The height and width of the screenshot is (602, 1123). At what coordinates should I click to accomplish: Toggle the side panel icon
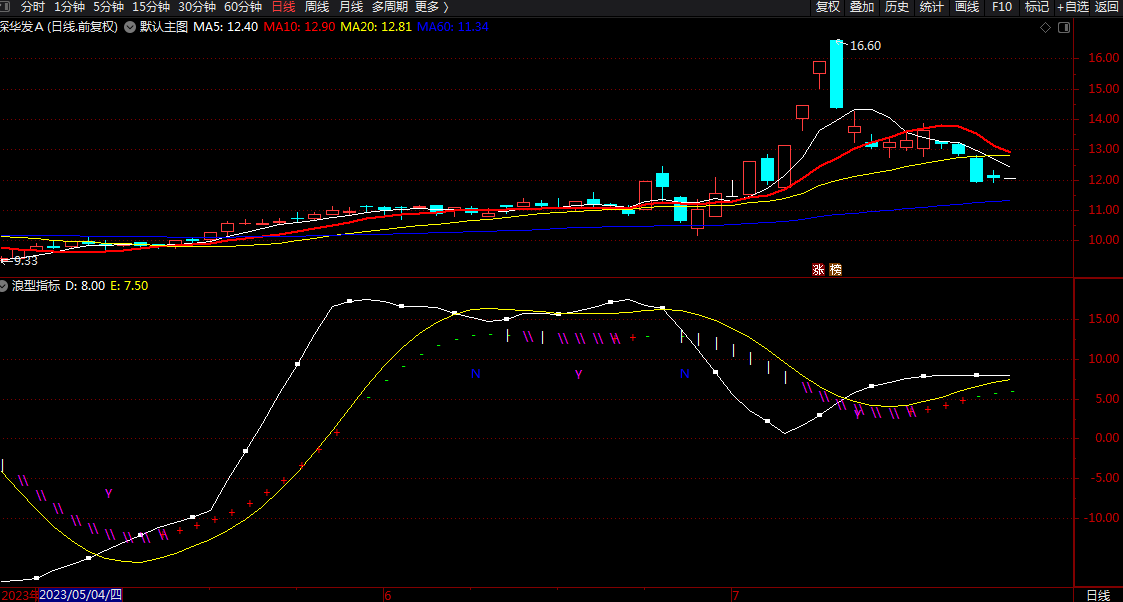pos(1064,27)
